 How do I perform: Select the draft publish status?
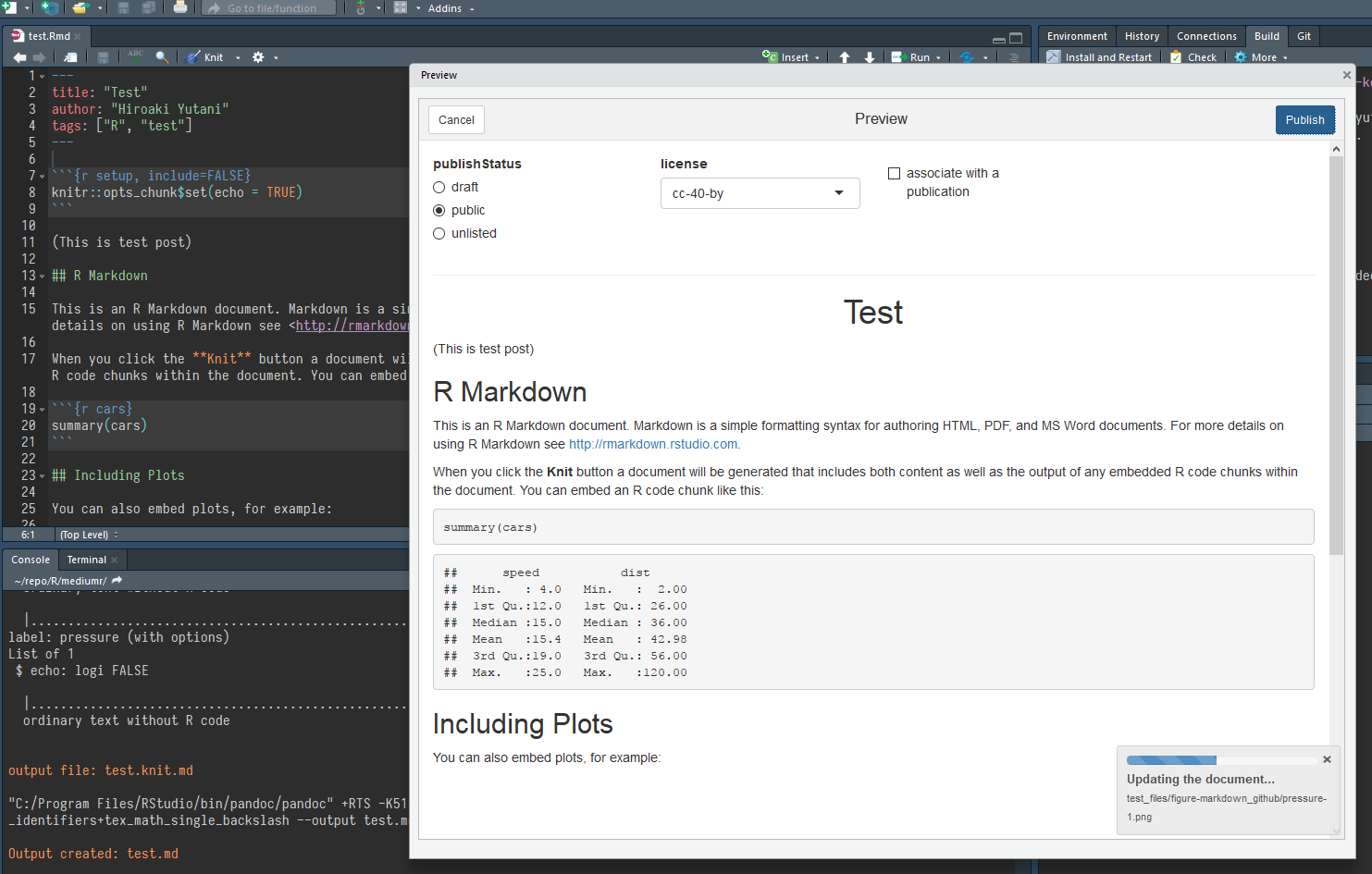tap(439, 188)
